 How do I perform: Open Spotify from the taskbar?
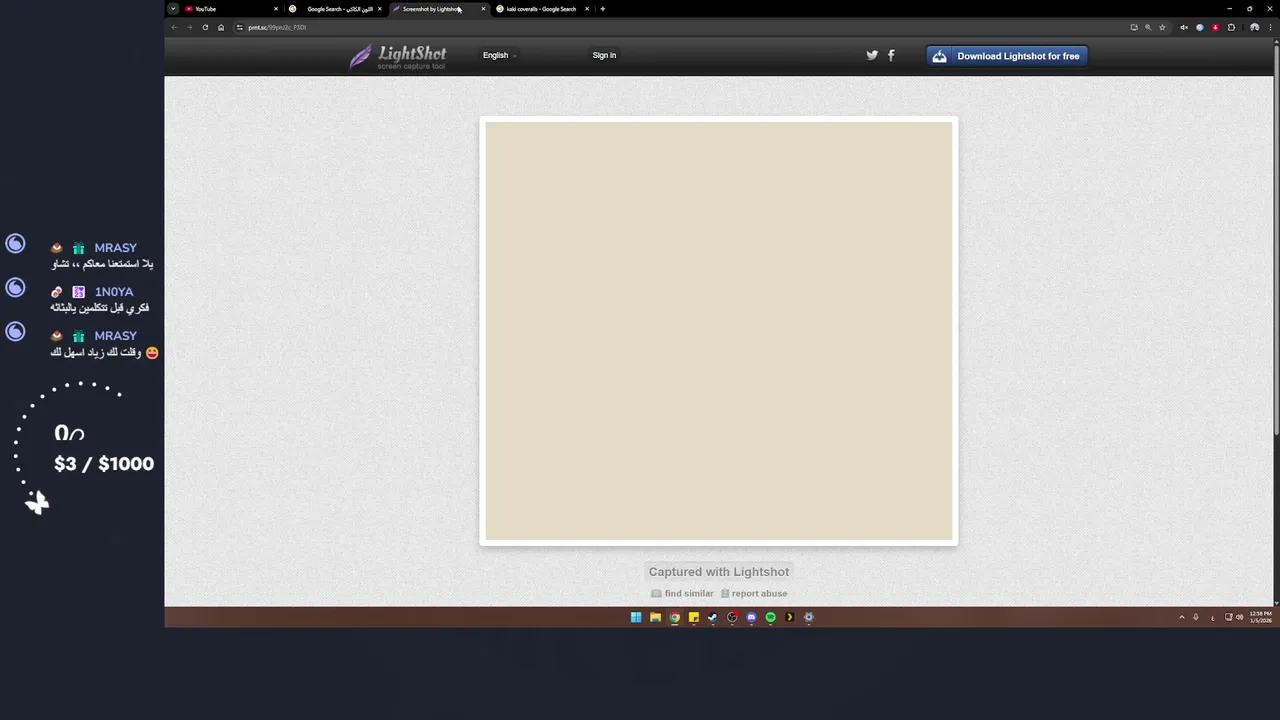pos(770,617)
